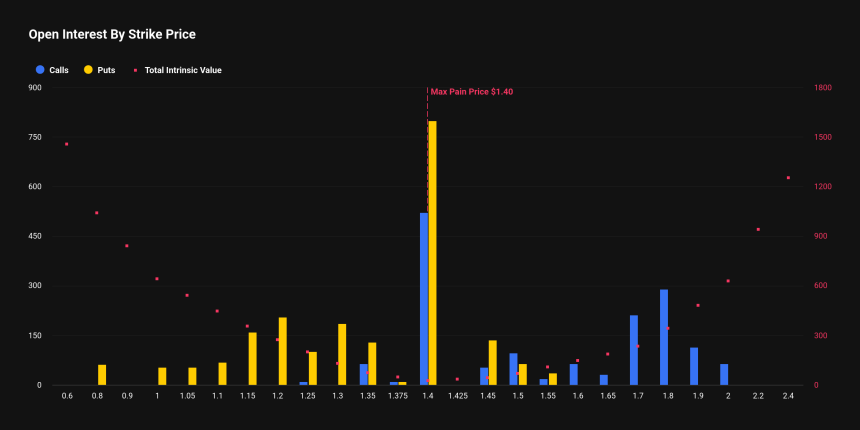
Task: Click the blue Calls bar at 1.4
Action: (423, 298)
